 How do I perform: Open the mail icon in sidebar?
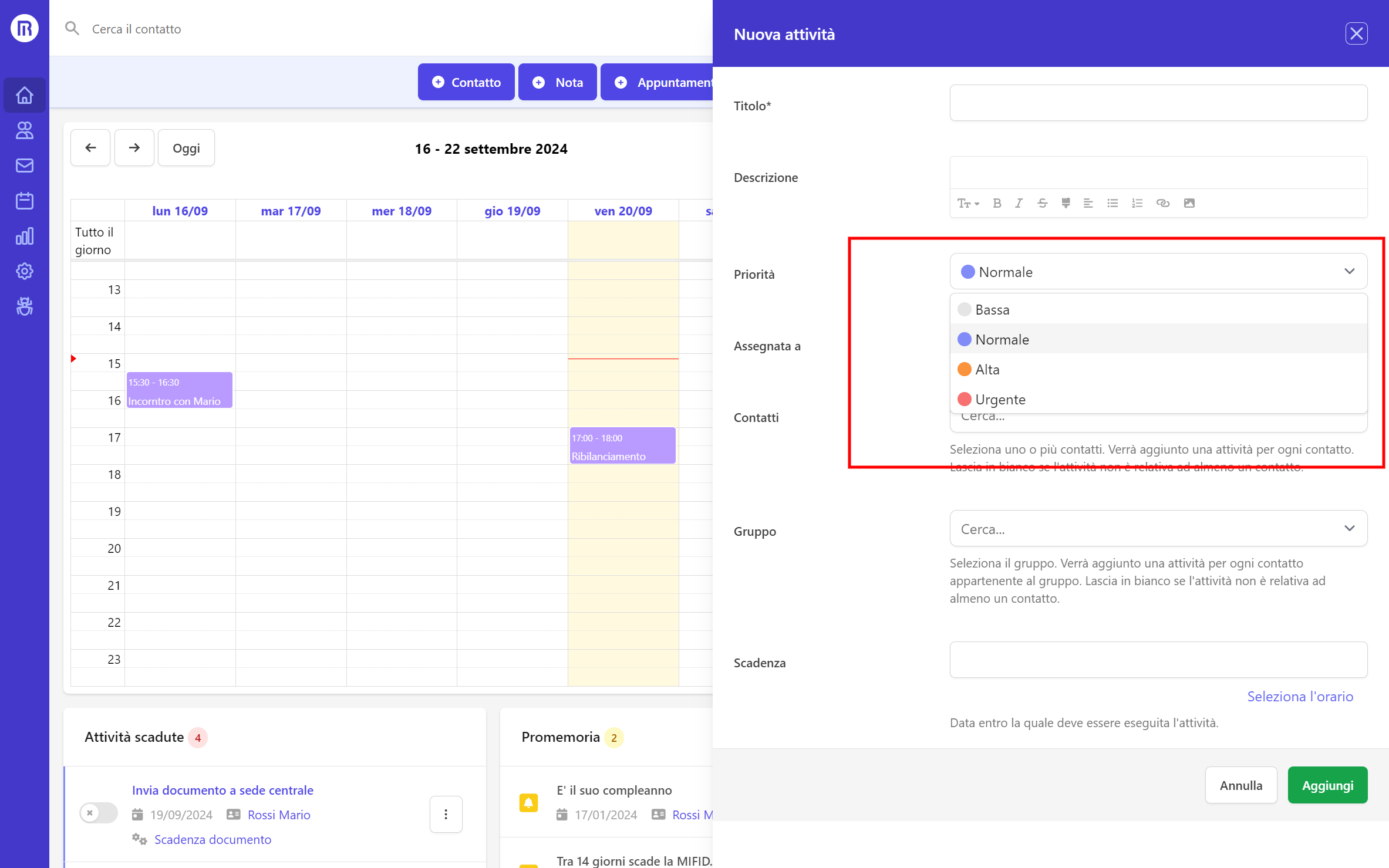tap(25, 166)
